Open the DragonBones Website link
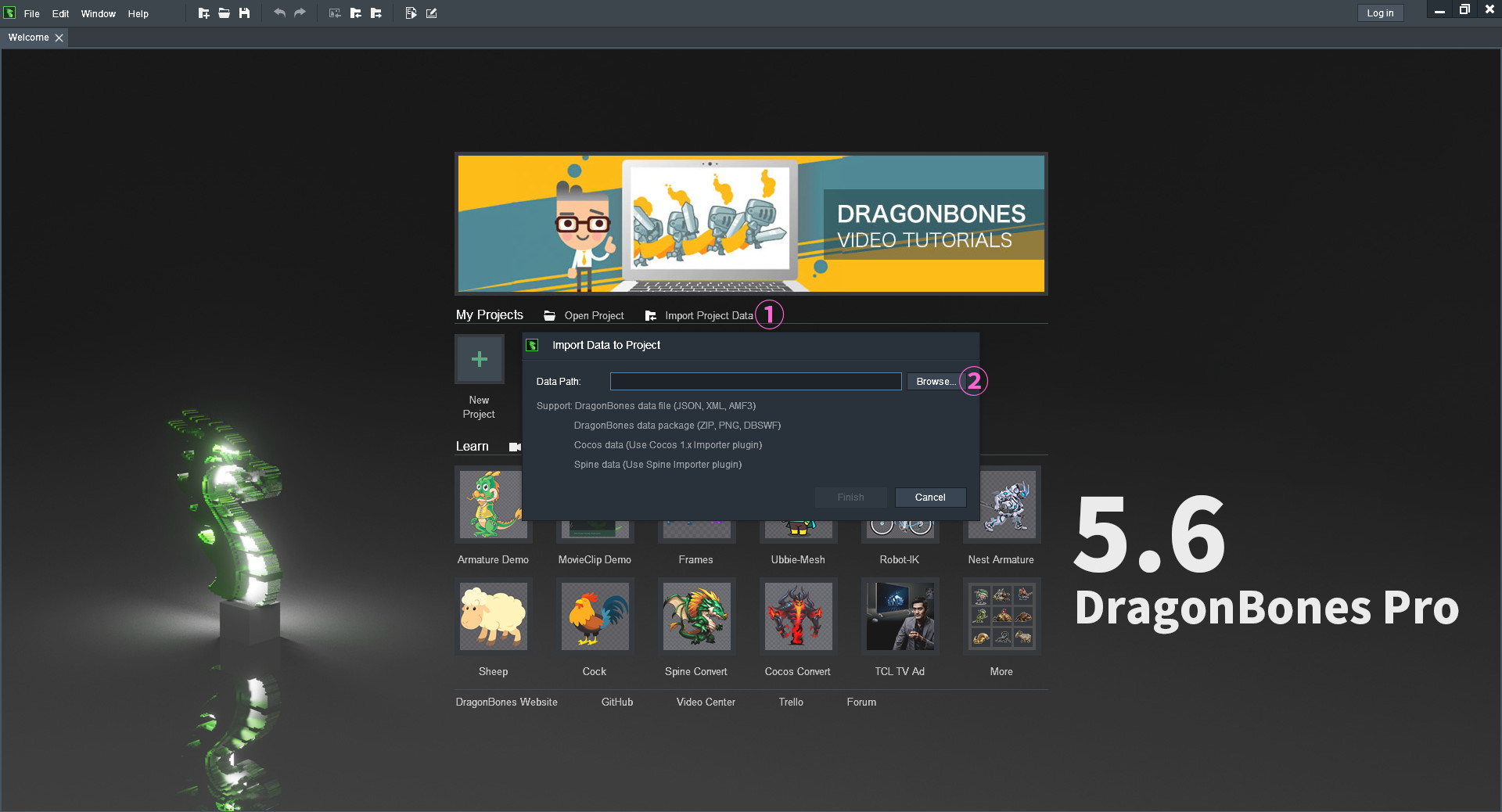 click(507, 702)
